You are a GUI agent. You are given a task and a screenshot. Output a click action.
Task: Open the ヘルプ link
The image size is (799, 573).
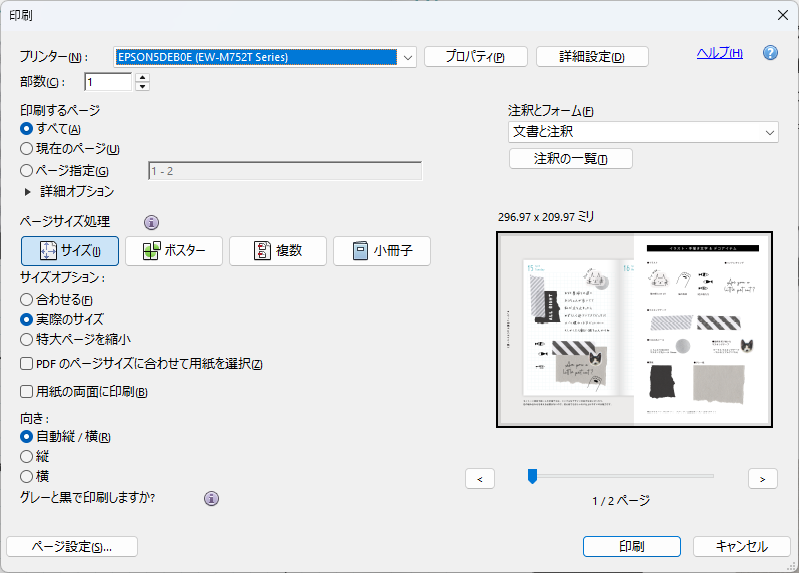[719, 53]
